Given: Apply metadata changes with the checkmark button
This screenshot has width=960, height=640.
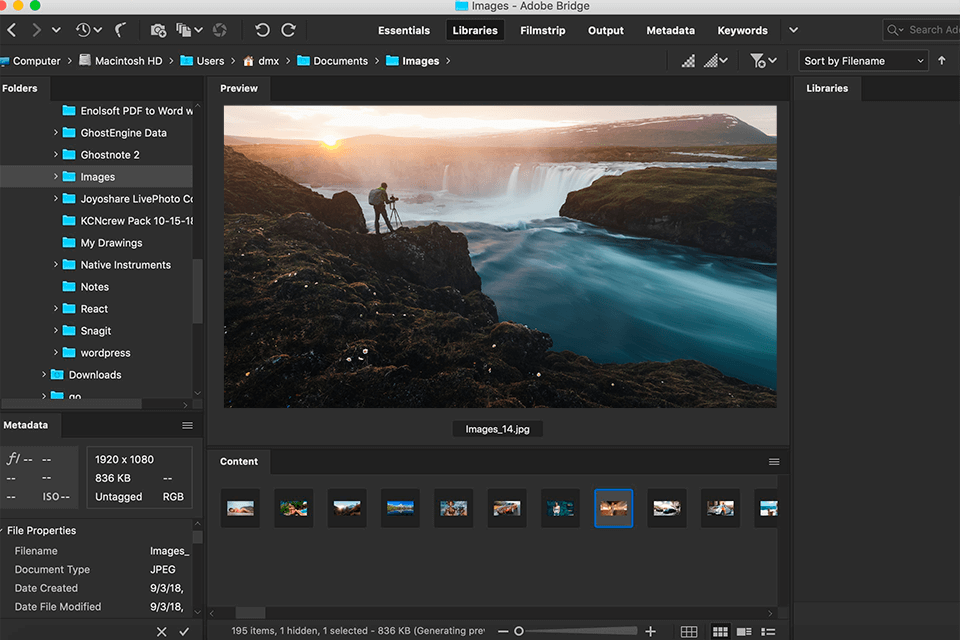Looking at the screenshot, I should 185,631.
